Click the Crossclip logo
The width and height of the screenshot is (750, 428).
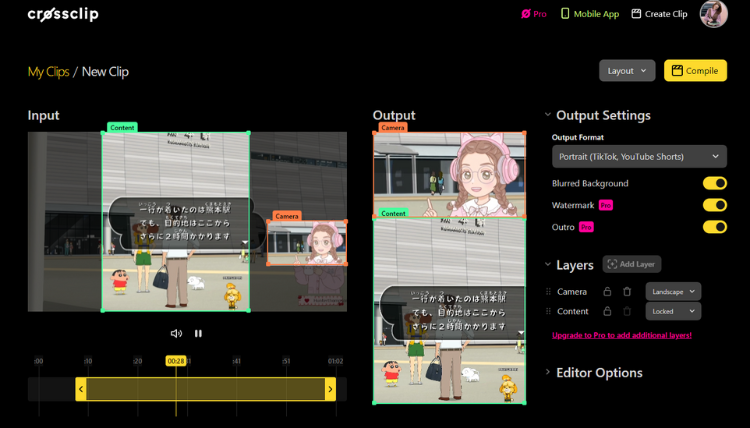tap(63, 14)
